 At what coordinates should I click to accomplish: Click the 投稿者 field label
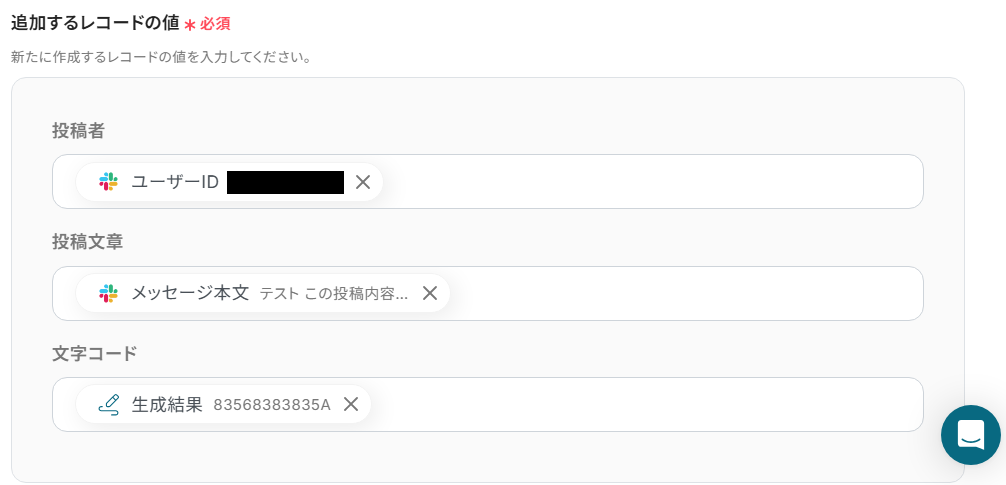[x=78, y=130]
